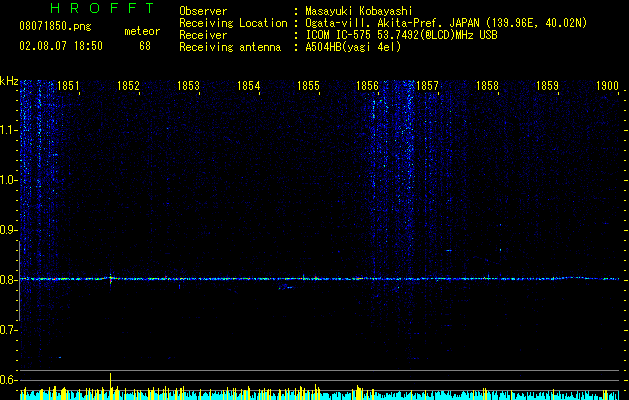Image resolution: width=629 pixels, height=400 pixels.
Task: Select the kHz axis unit label
Action: [9, 81]
